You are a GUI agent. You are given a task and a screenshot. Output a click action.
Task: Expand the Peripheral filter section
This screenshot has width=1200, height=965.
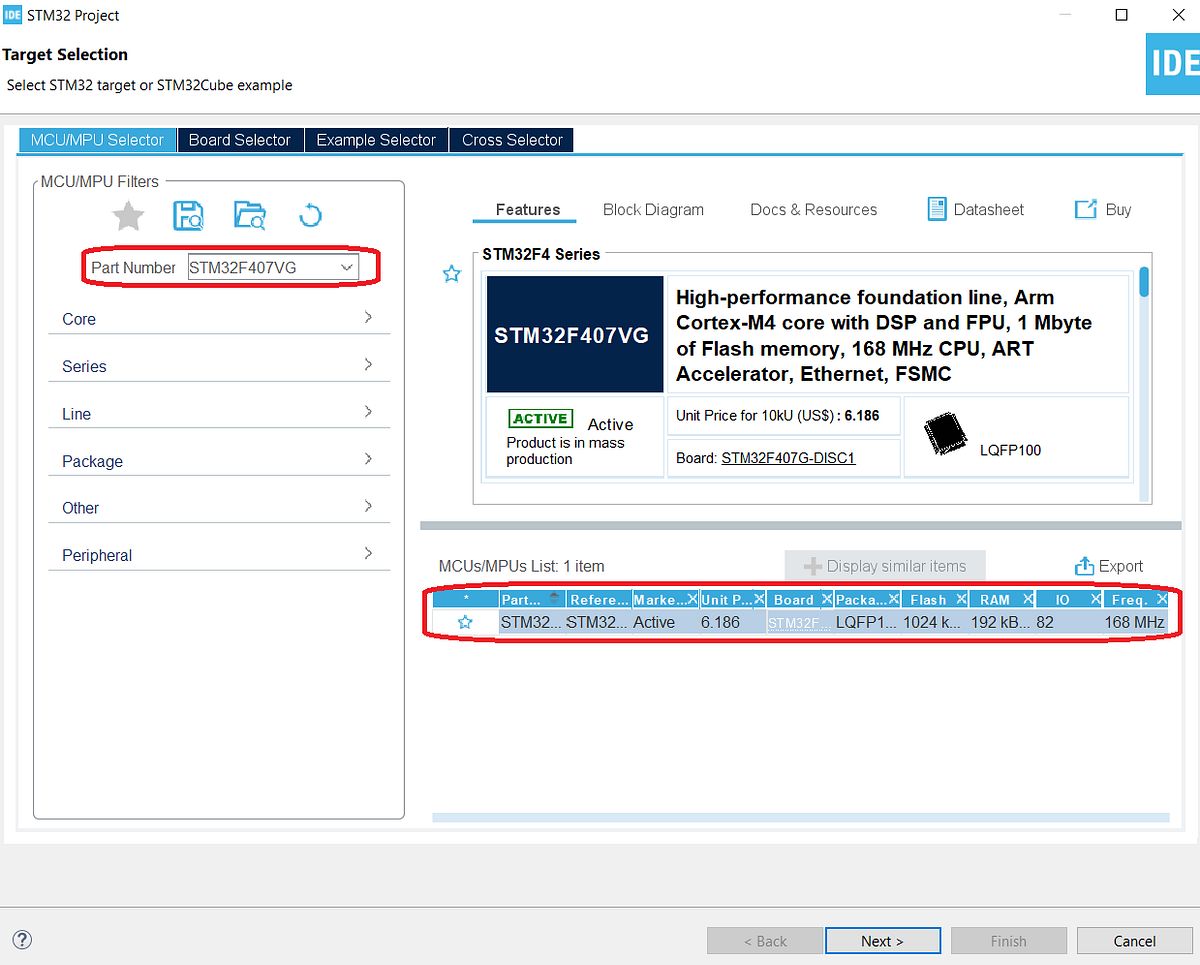coord(219,555)
